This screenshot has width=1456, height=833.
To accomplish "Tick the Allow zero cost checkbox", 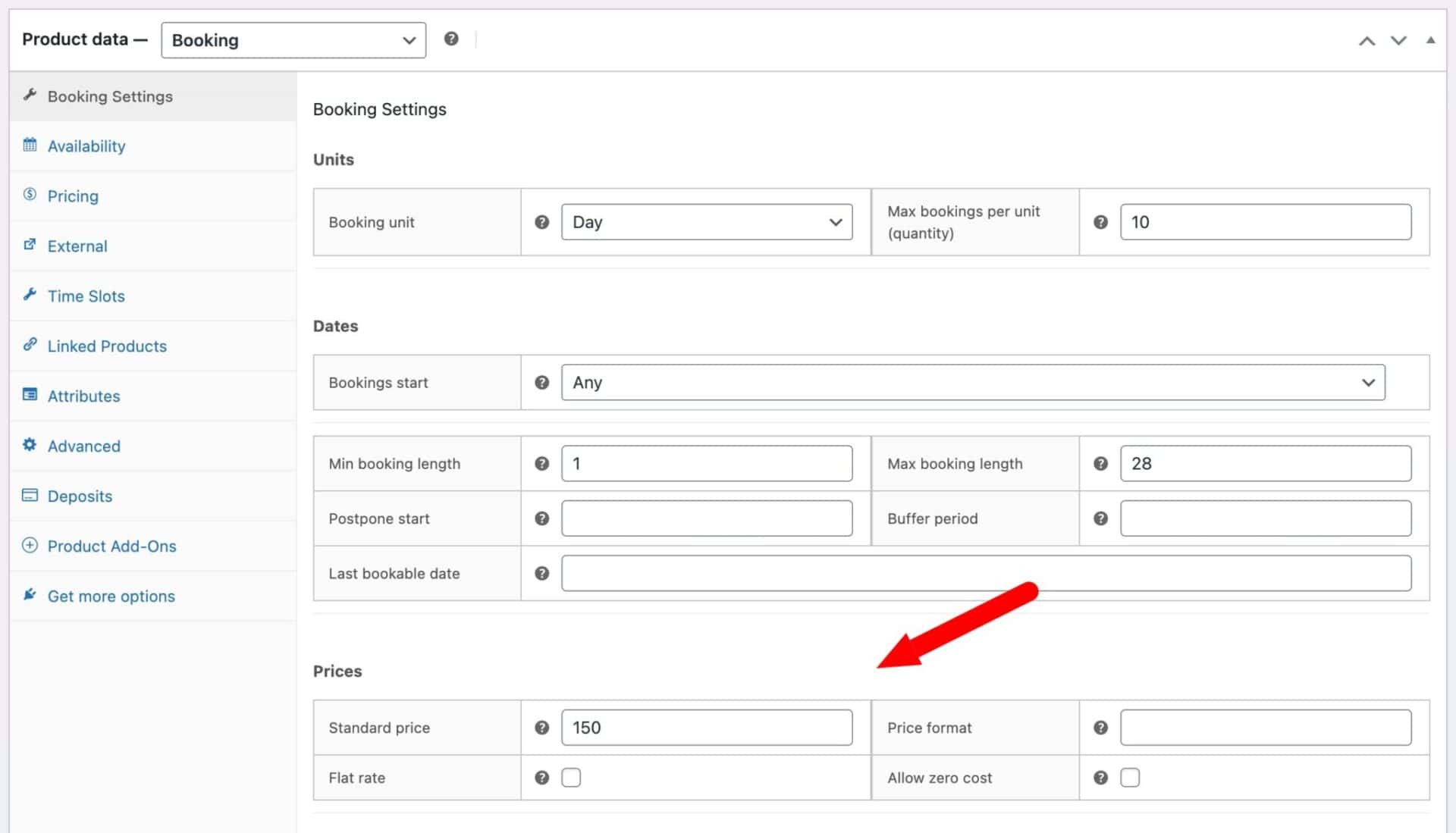I will [1130, 778].
